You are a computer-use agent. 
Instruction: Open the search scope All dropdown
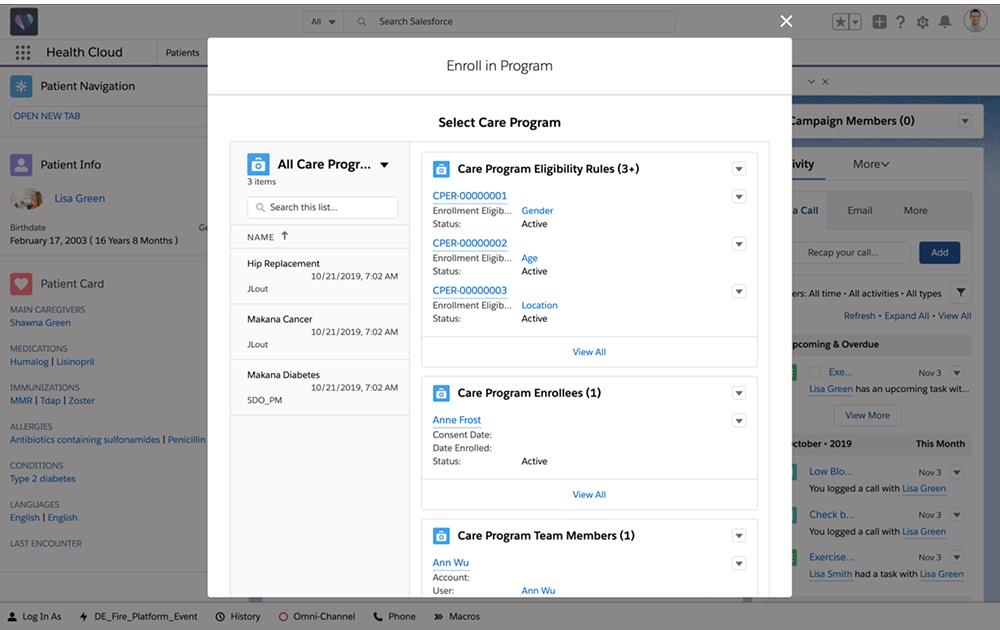(323, 22)
